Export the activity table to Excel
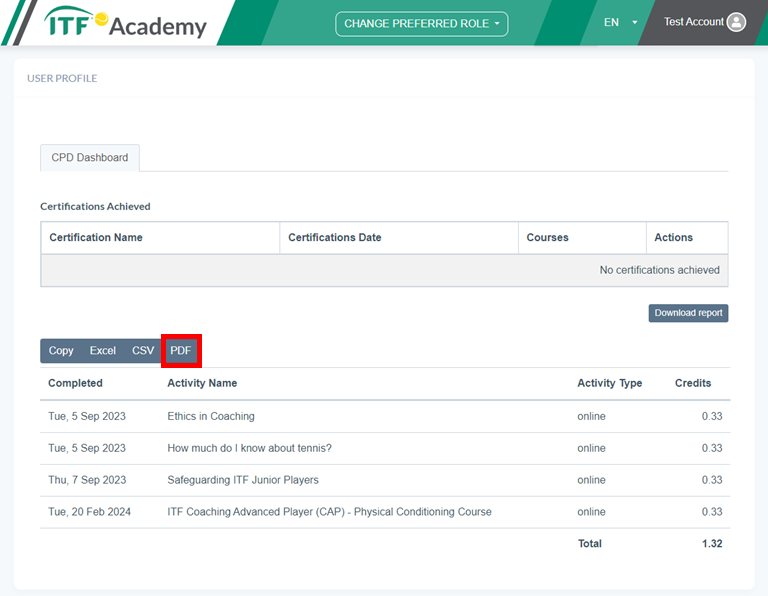Image resolution: width=768 pixels, height=596 pixels. pyautogui.click(x=102, y=351)
